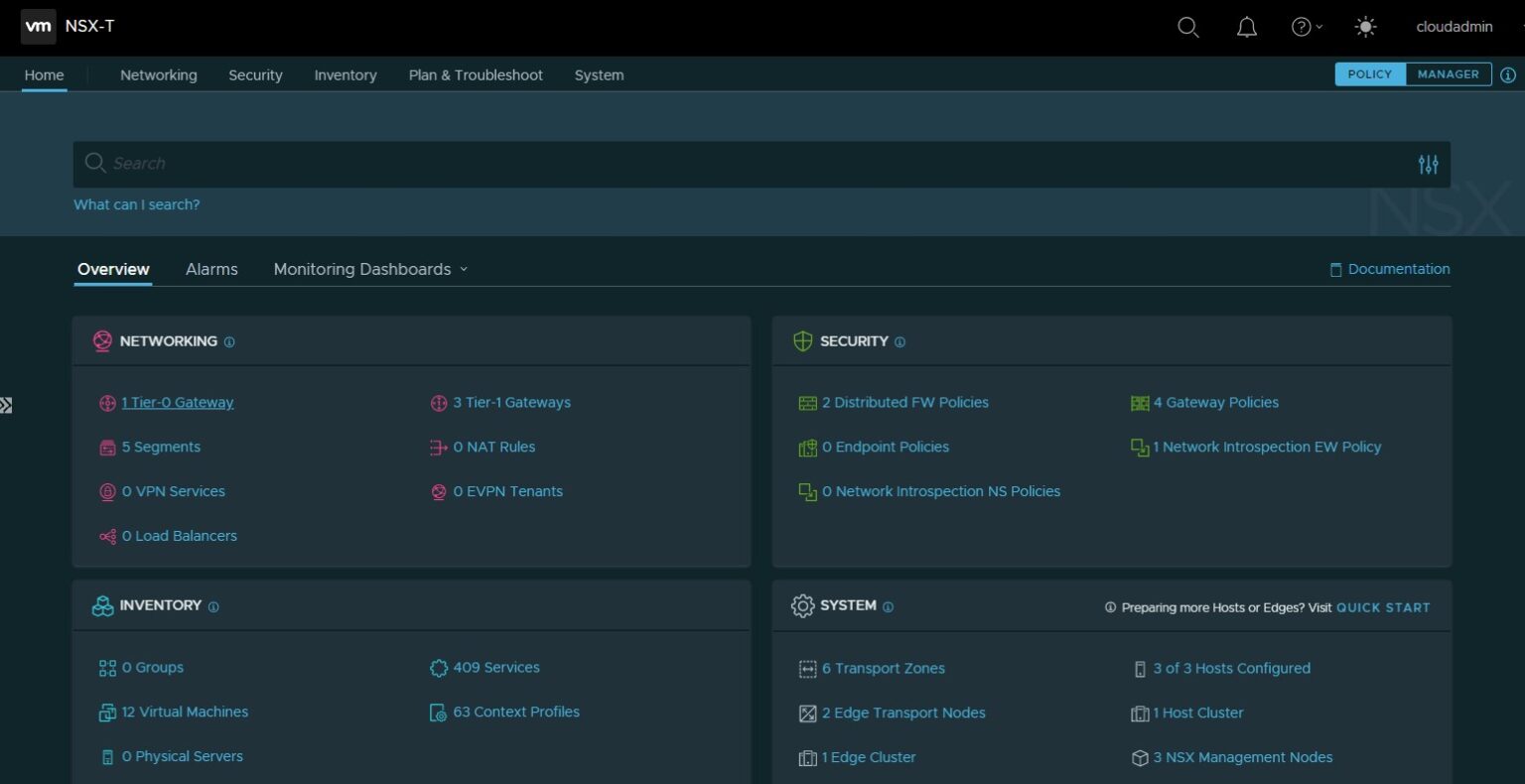Open the 1 Tier-0 Gateway link
This screenshot has width=1525, height=784.
pos(178,402)
